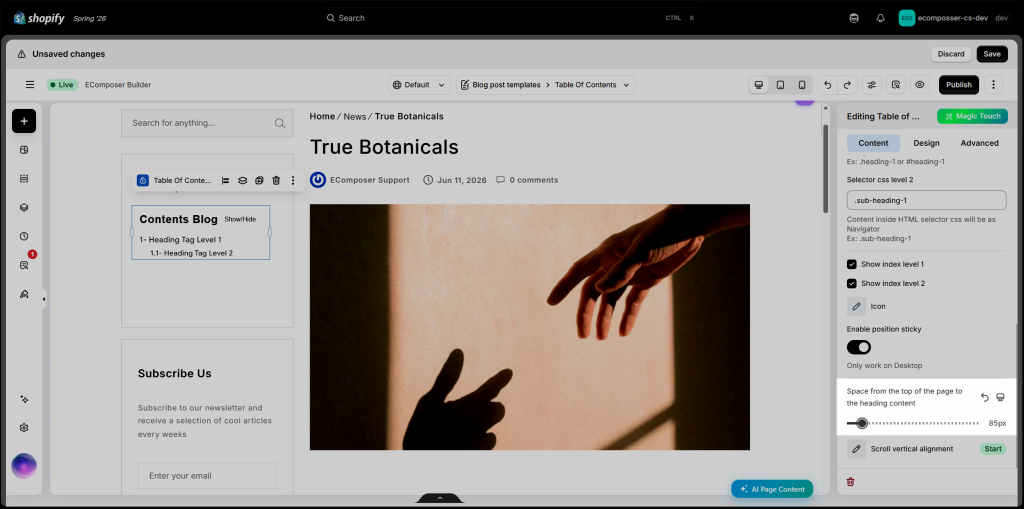The width and height of the screenshot is (1024, 509).
Task: Delete the Table Of Contents element
Action: [x=276, y=180]
